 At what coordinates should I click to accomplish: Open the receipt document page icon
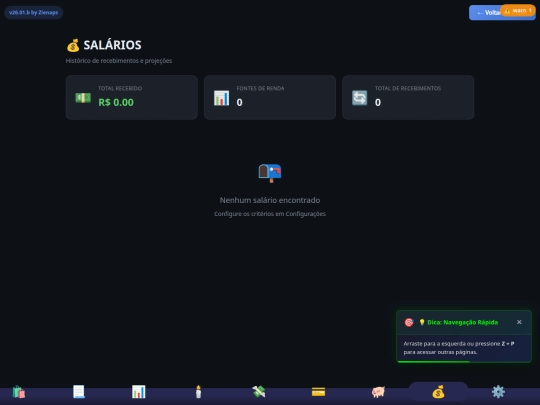(79, 392)
